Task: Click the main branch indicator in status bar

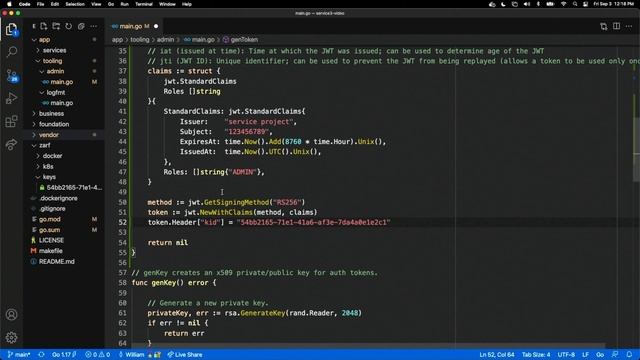Action: pos(19,354)
